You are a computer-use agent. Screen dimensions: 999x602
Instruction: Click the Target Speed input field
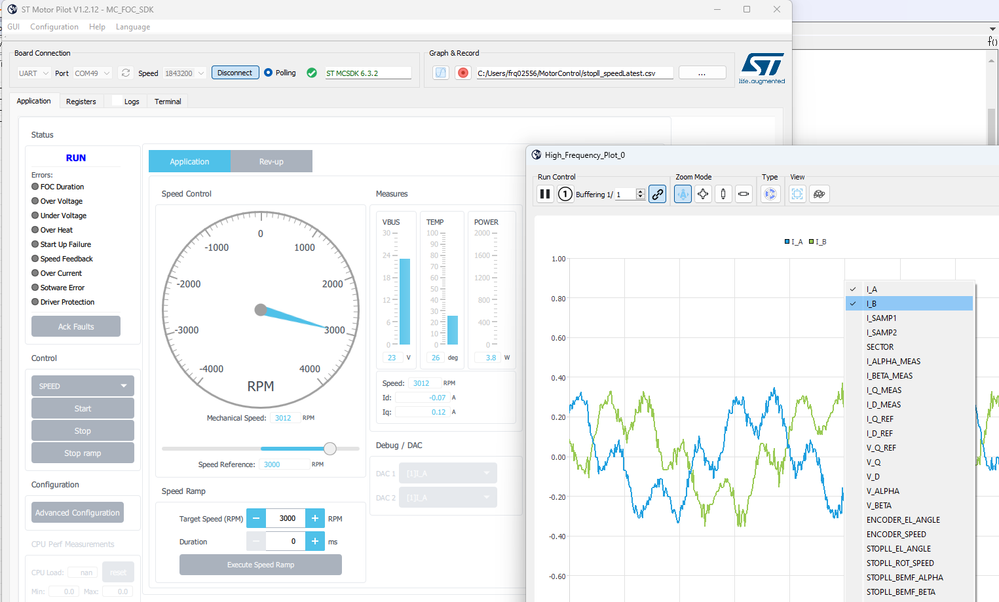[285, 519]
